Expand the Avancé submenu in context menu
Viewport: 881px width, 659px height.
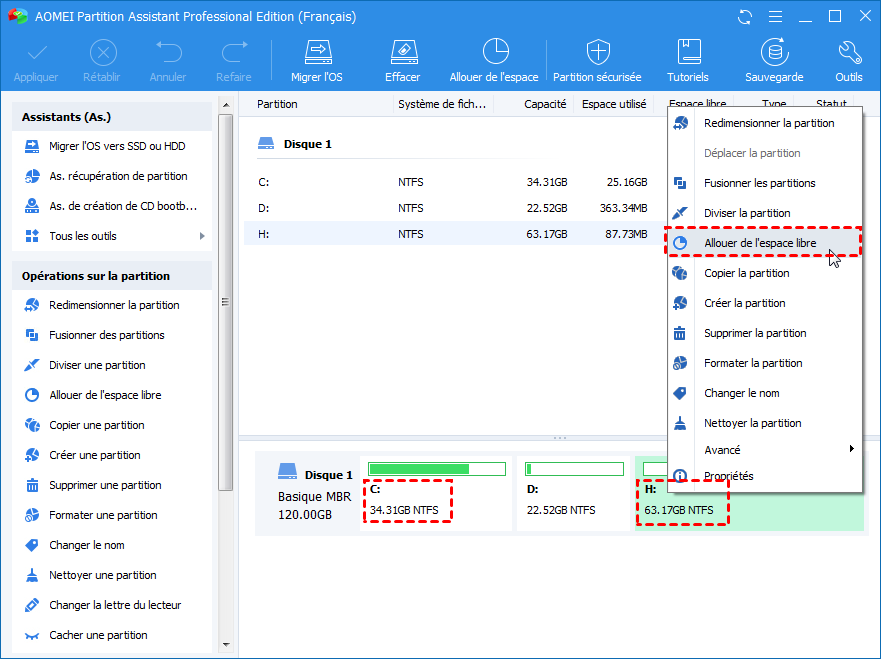click(x=765, y=450)
